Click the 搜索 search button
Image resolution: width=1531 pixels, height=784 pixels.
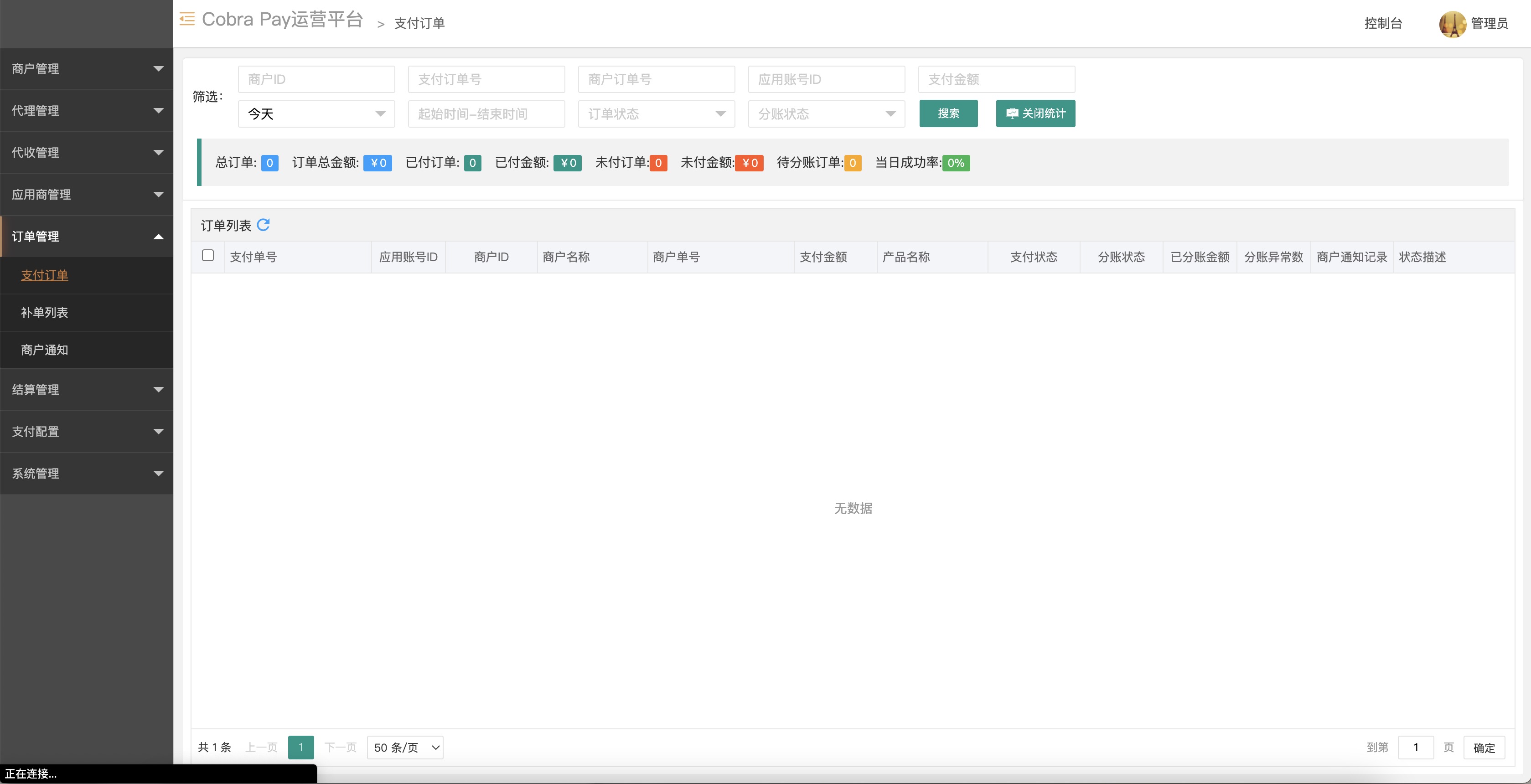[948, 113]
